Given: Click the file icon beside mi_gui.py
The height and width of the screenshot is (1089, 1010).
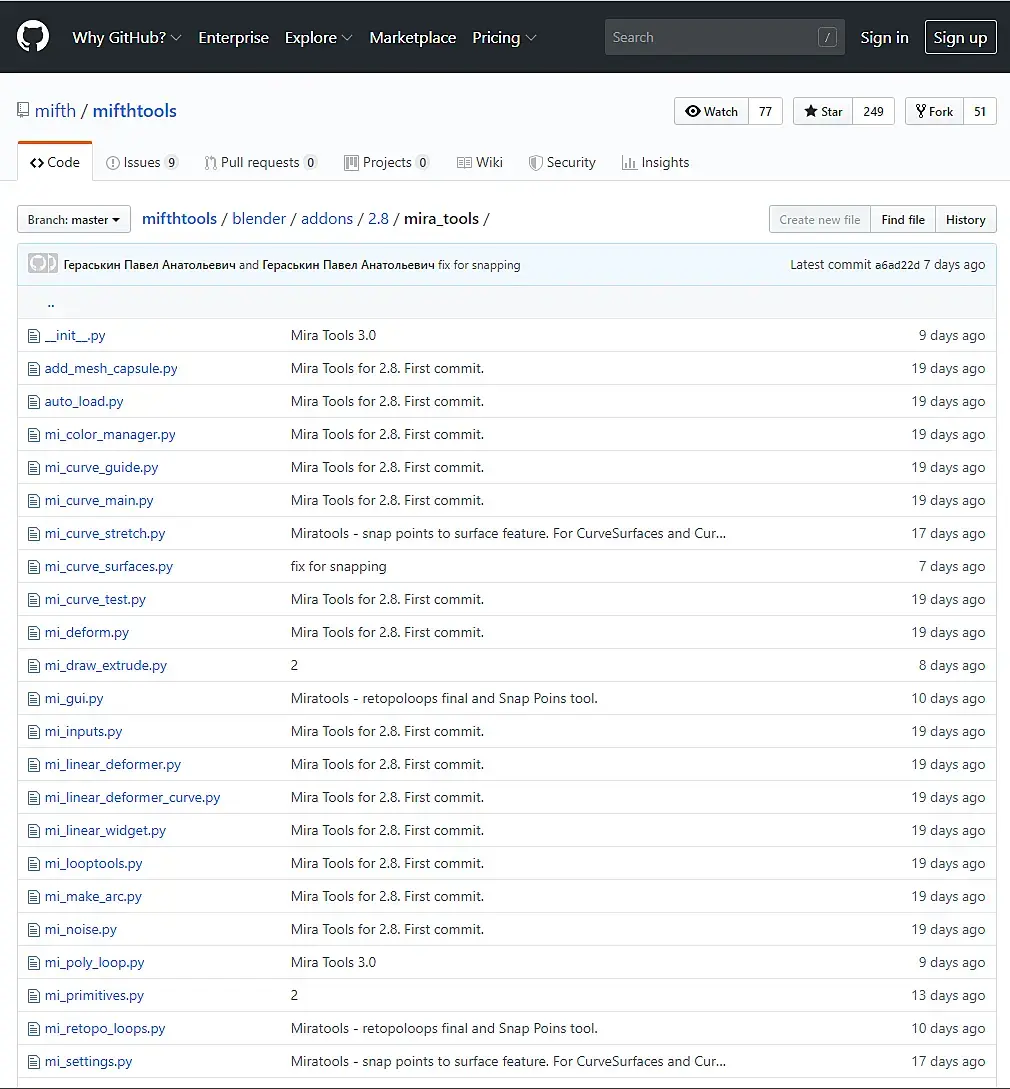Looking at the screenshot, I should click(34, 699).
